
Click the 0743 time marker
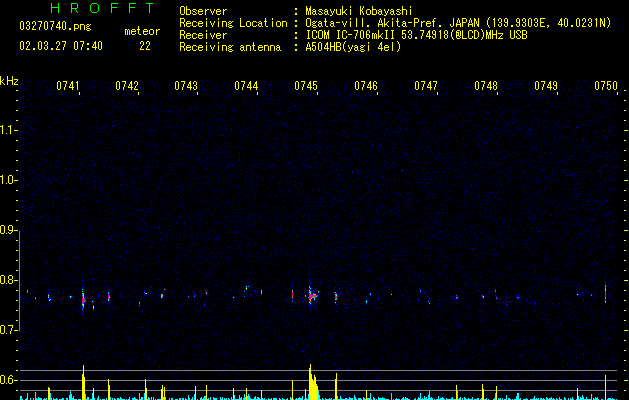coord(186,86)
